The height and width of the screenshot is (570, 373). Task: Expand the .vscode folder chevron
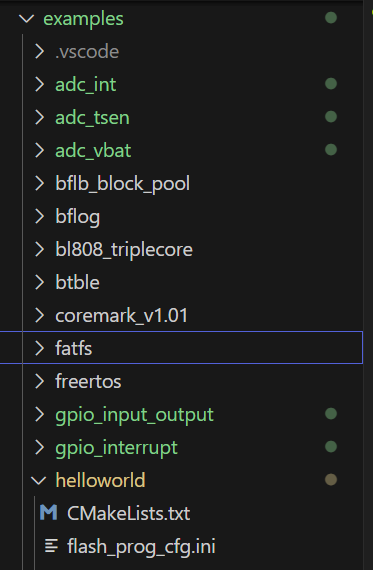point(39,52)
